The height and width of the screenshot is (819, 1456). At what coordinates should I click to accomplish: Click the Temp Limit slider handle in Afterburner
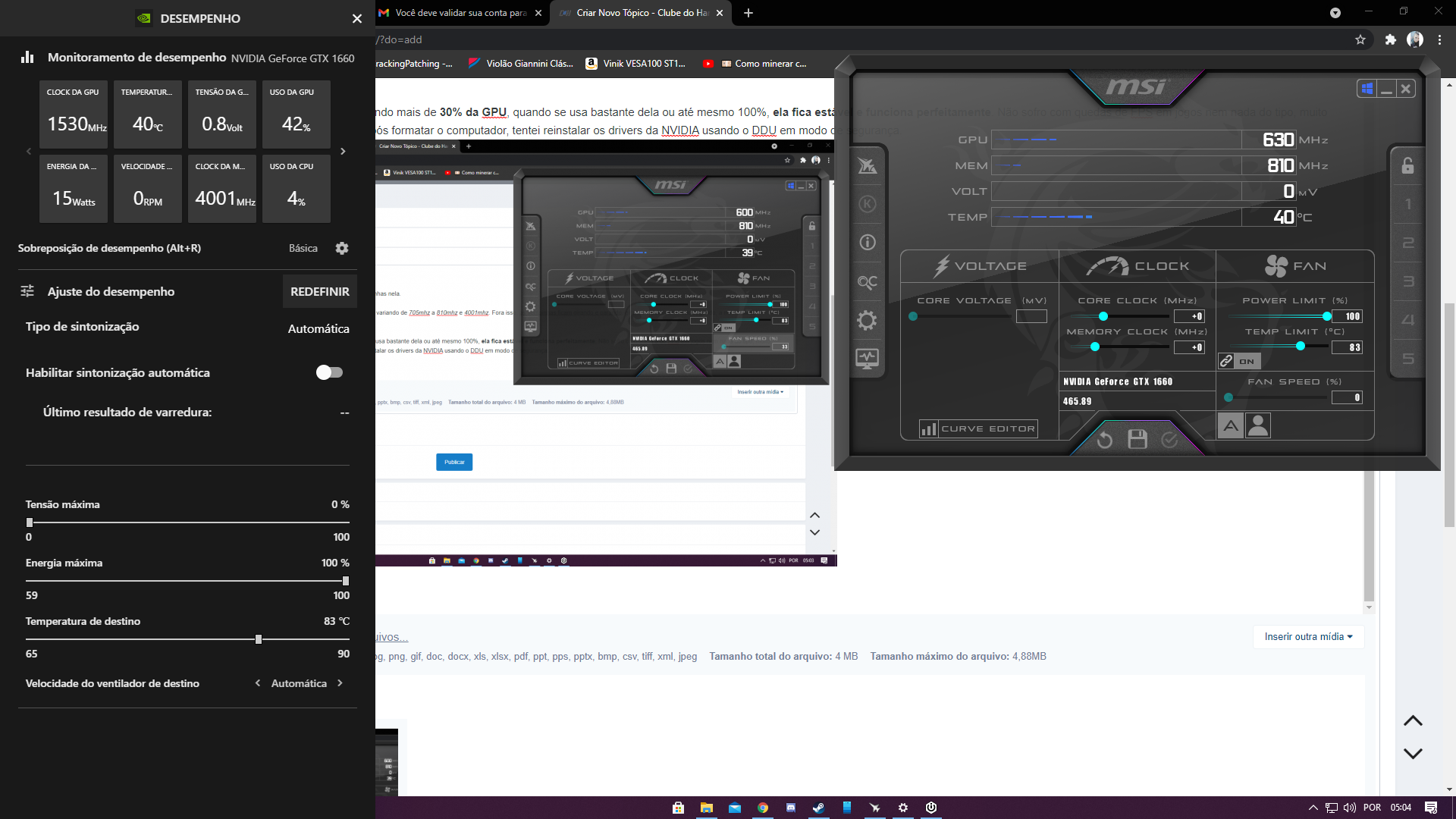(1301, 347)
